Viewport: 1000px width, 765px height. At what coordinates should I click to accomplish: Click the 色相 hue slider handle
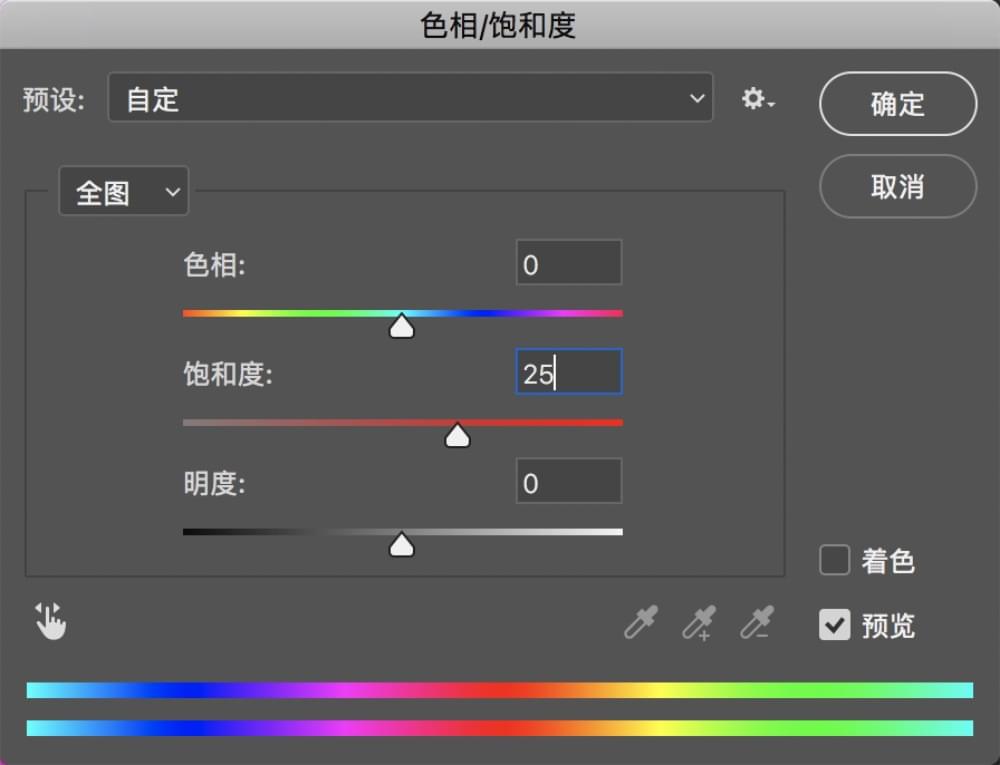tap(402, 326)
